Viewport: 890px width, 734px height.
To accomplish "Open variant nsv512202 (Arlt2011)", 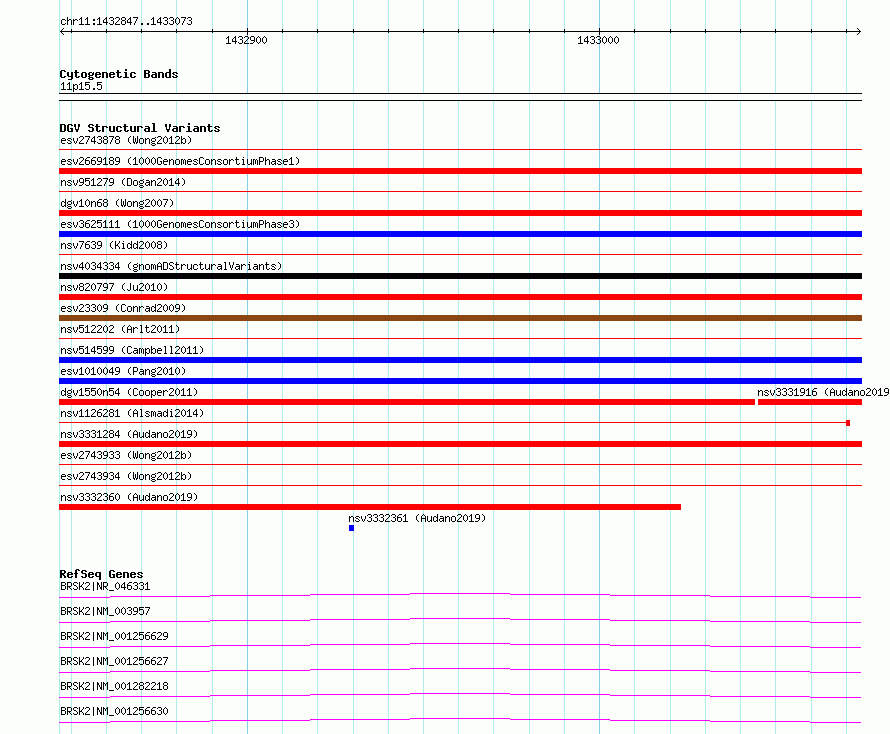I will (x=120, y=329).
